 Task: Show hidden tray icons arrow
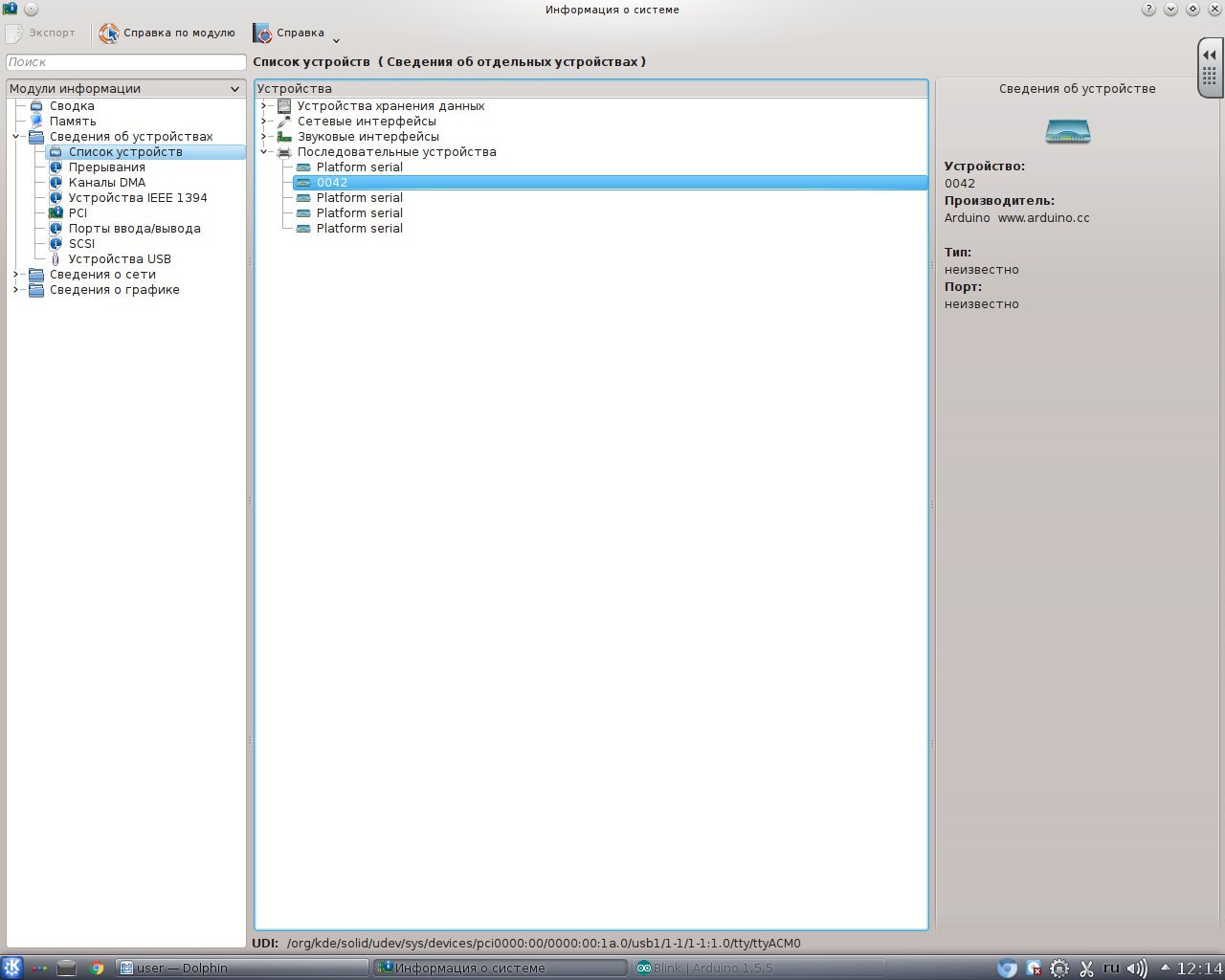click(x=1164, y=969)
